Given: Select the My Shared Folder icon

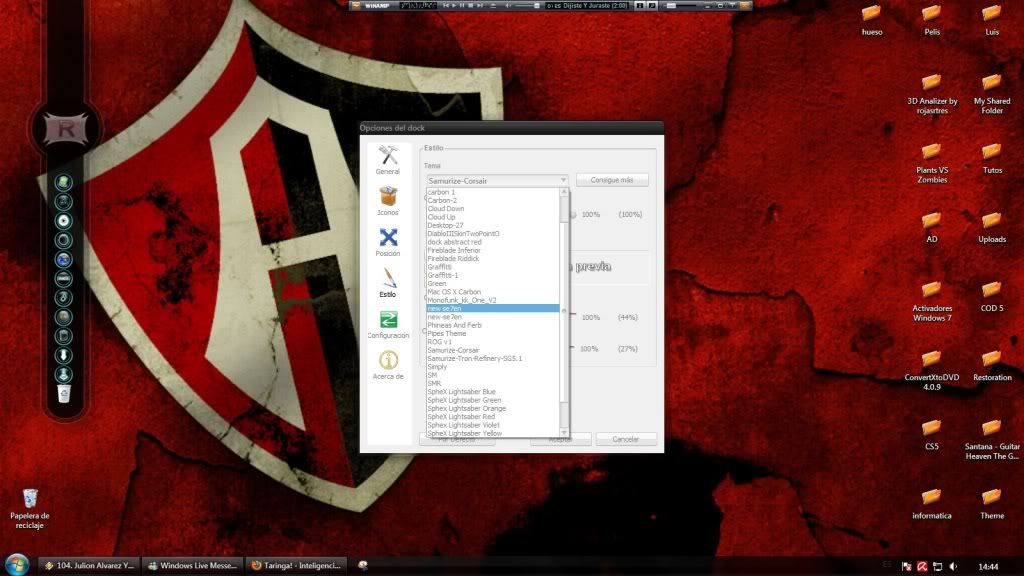Looking at the screenshot, I should [992, 94].
